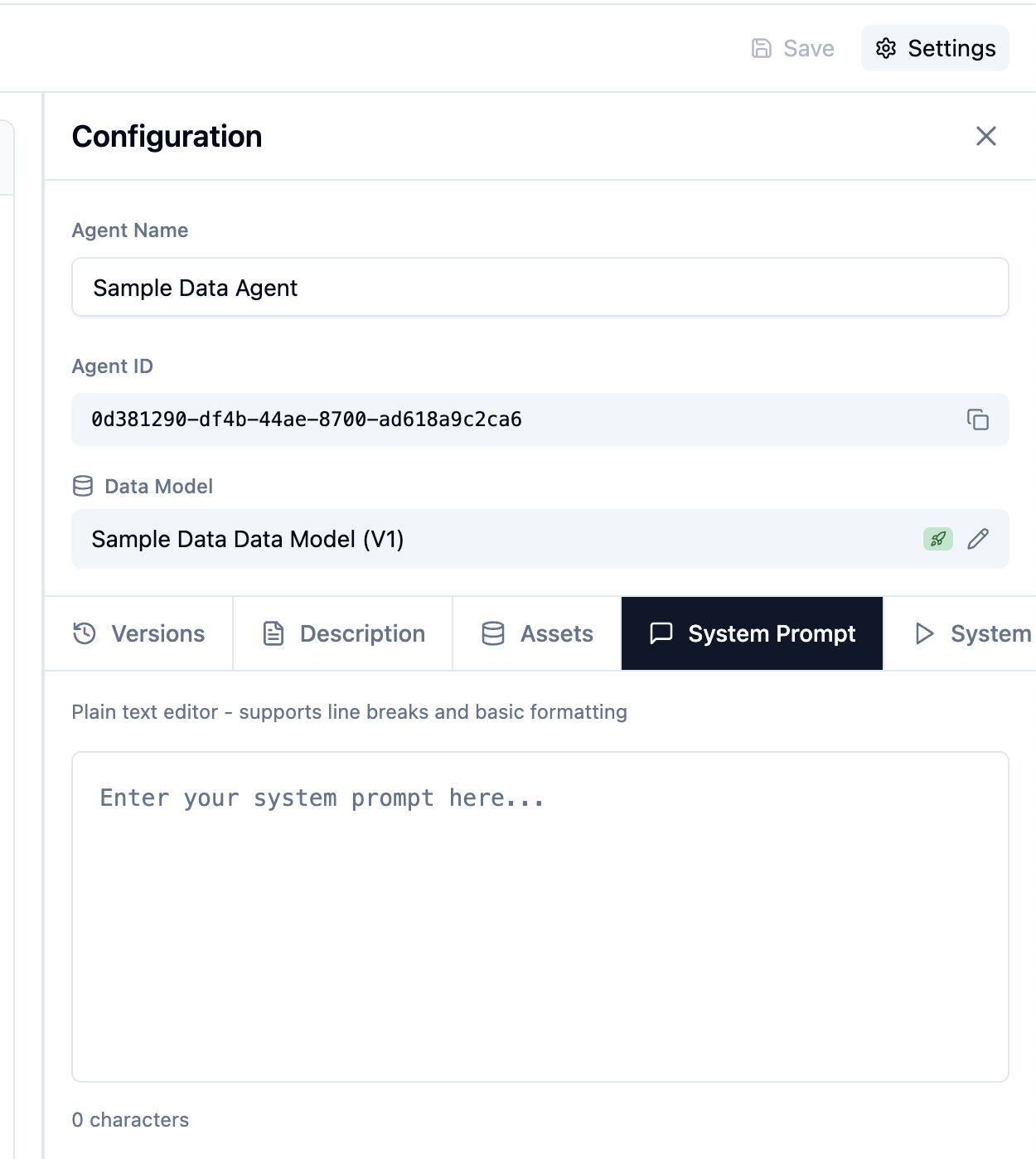
Task: Click the chat bubble icon on System Prompt tab
Action: tap(661, 633)
